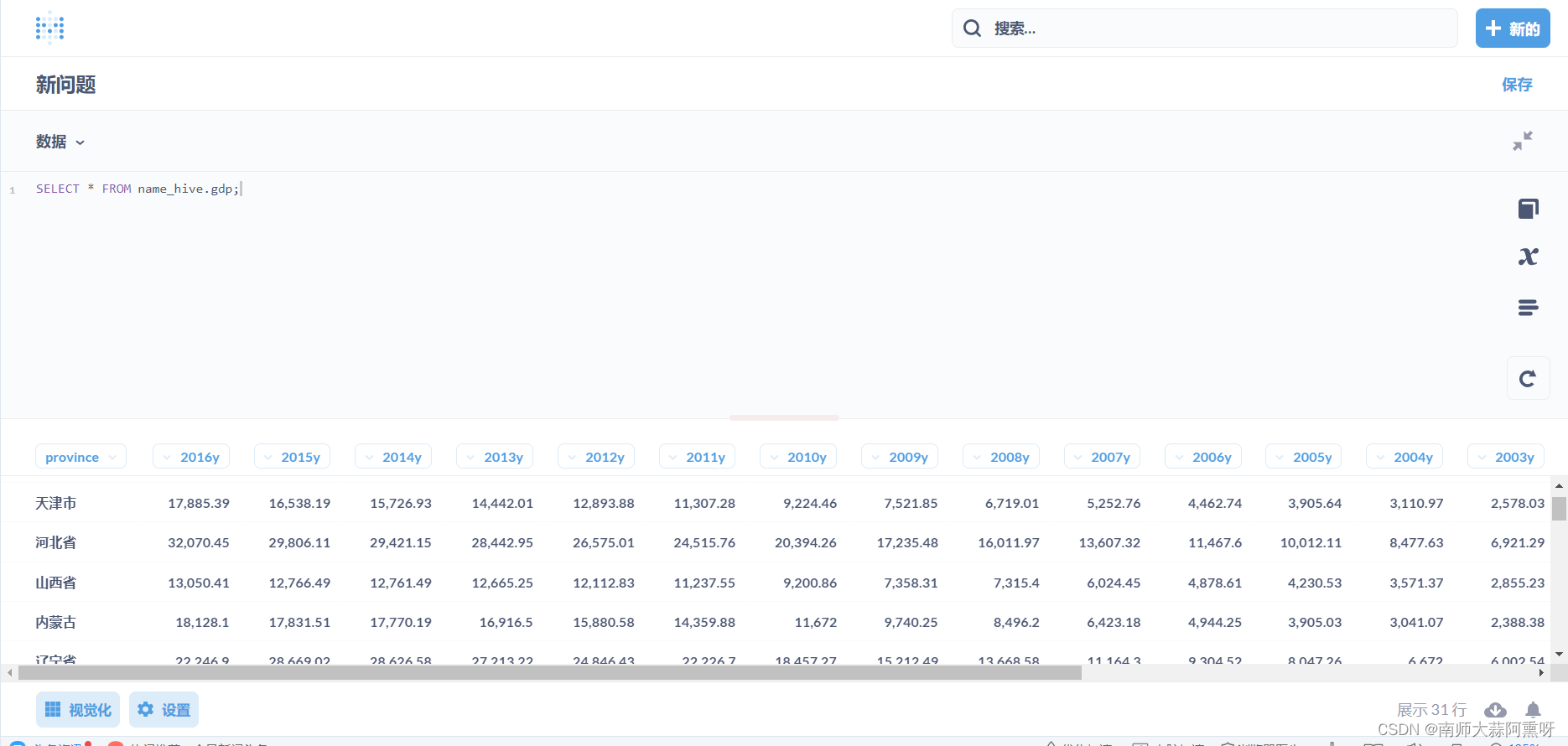Select the 山西省 province cell

click(55, 583)
